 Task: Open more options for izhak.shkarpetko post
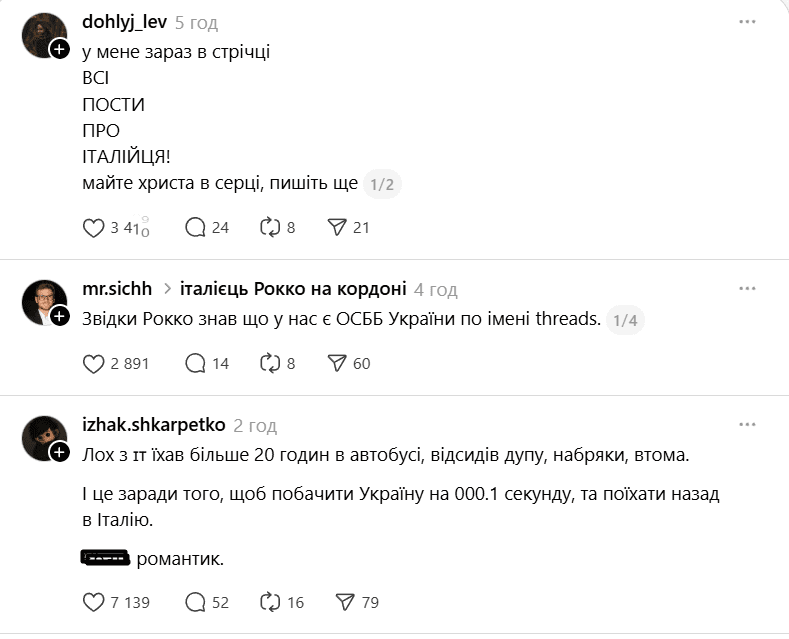point(747,425)
